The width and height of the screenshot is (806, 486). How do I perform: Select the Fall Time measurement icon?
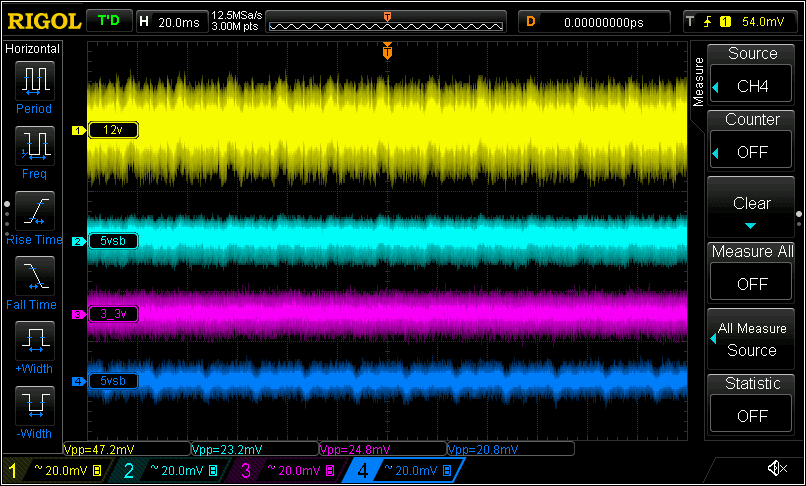34,276
